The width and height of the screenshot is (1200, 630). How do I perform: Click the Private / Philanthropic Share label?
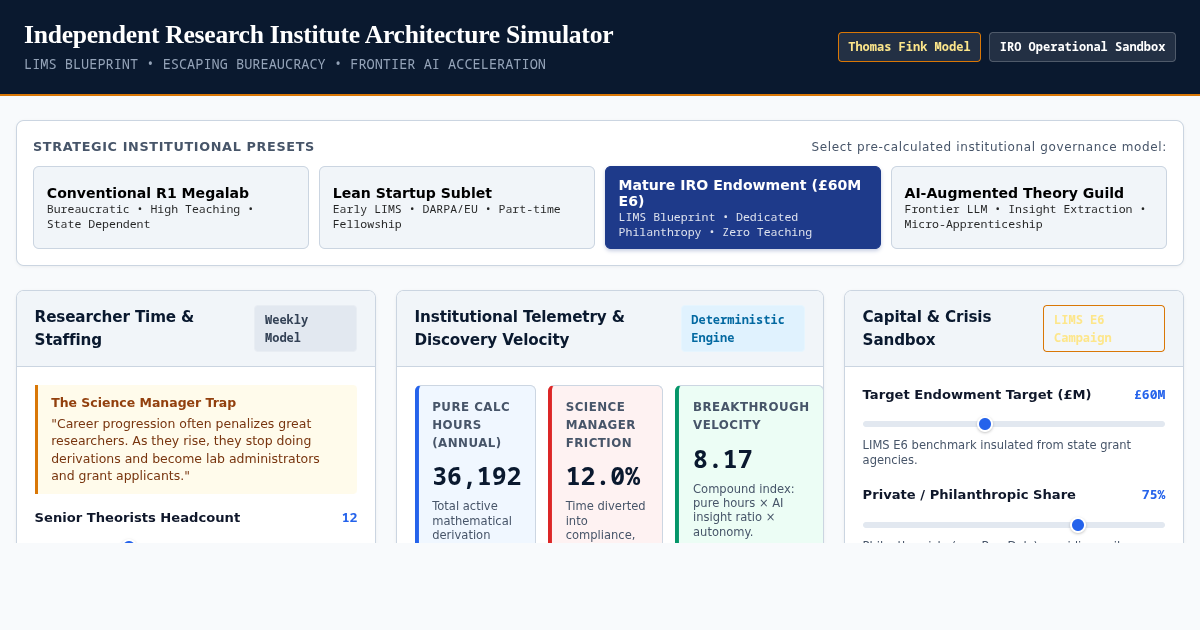point(969,495)
